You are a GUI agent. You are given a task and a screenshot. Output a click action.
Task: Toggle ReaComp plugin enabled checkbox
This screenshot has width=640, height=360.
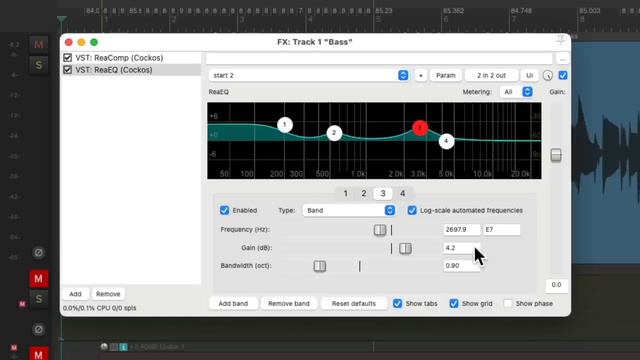[x=68, y=58]
